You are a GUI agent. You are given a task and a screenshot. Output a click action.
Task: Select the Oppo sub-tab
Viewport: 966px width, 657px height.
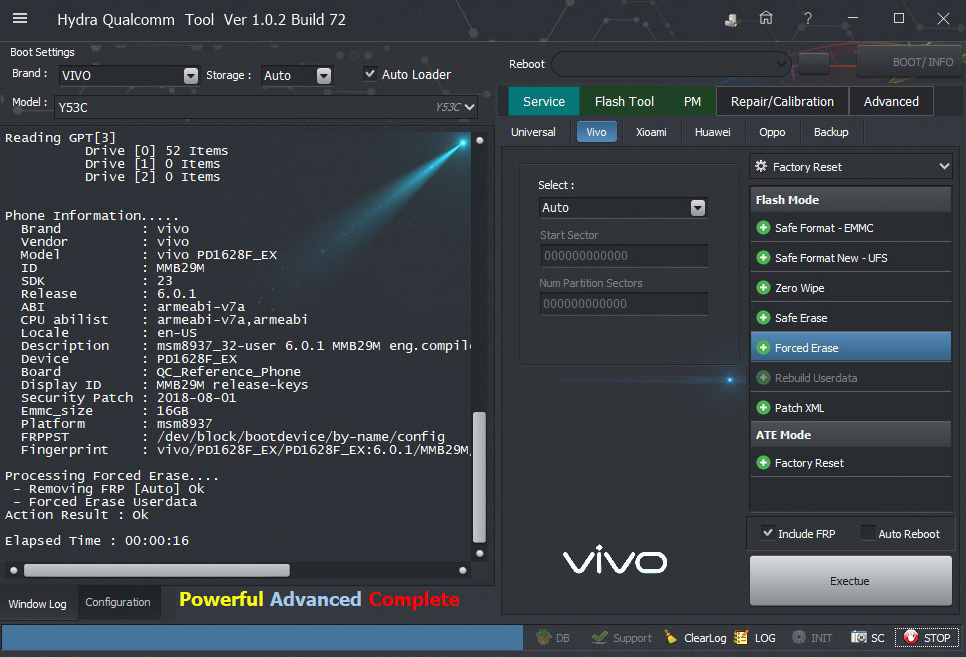tap(772, 132)
